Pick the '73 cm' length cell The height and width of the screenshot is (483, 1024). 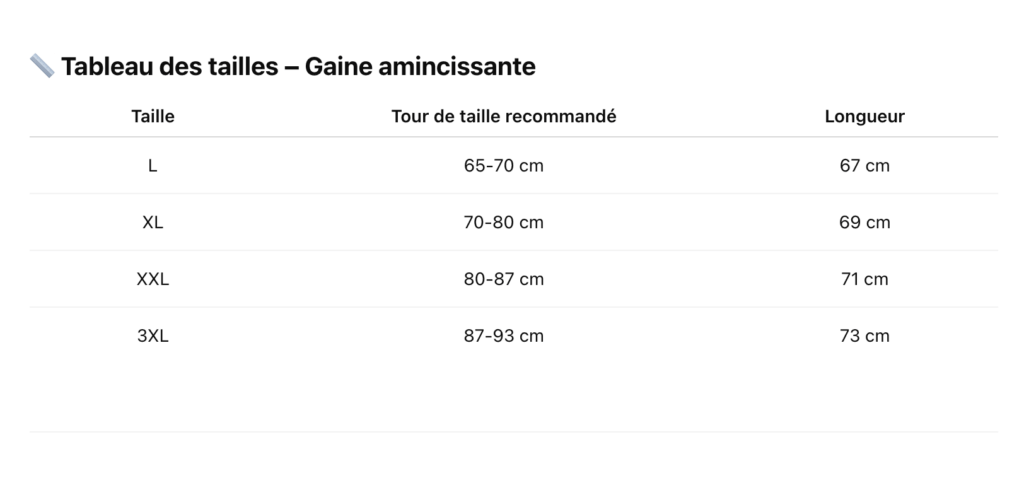pos(864,336)
